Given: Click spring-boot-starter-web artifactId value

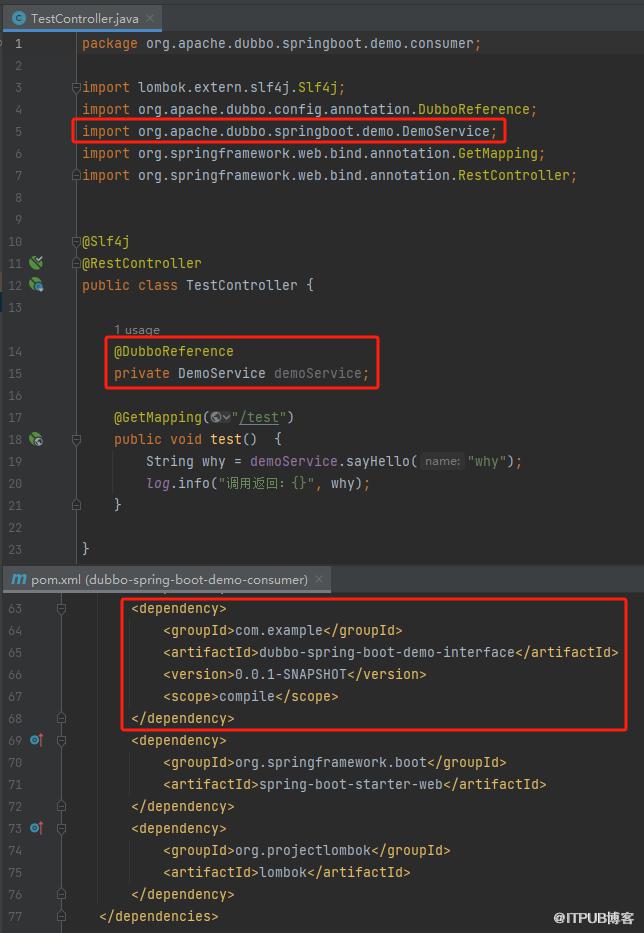Looking at the screenshot, I should click(x=351, y=784).
